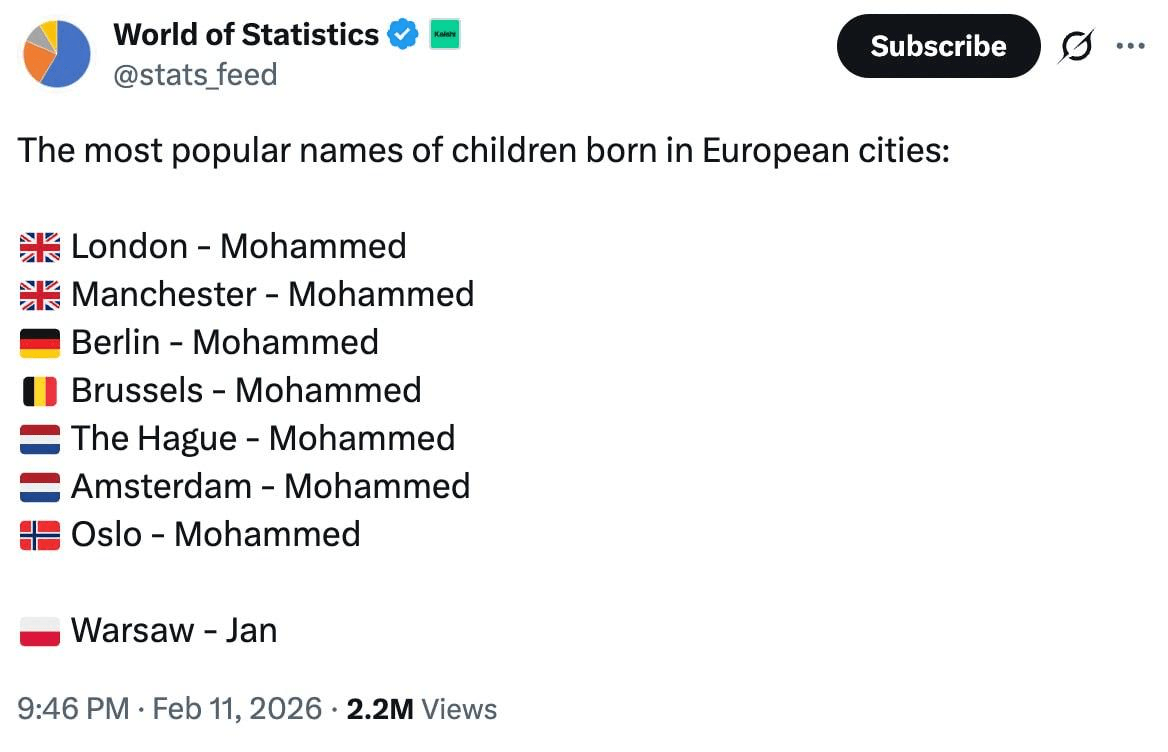
Task: Click the Norwegian flag beside Oslo
Action: (x=40, y=535)
